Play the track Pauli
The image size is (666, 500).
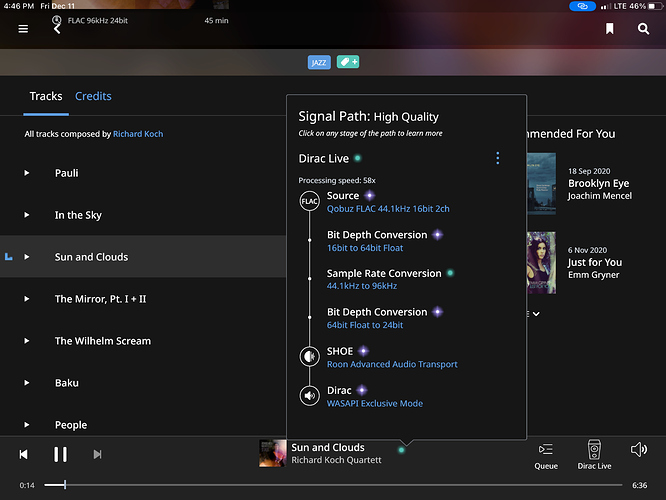point(27,173)
